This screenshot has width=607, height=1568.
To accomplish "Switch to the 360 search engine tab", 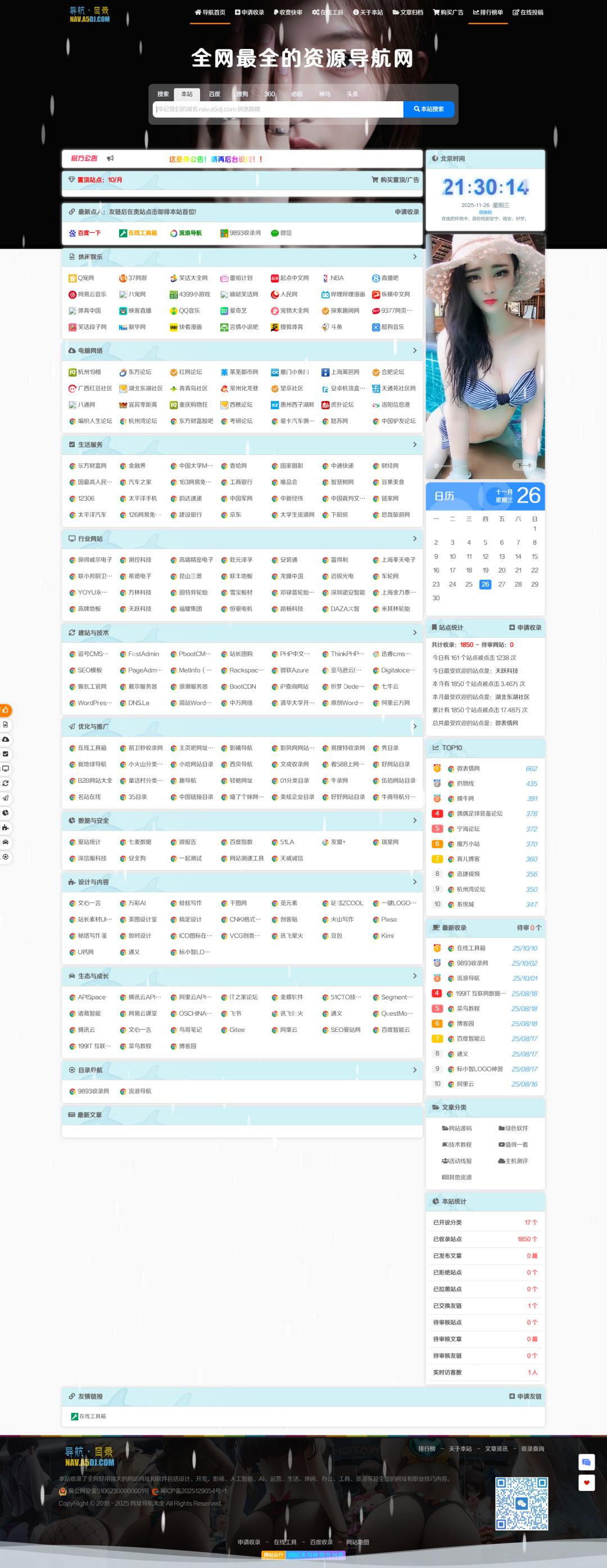I will (x=269, y=94).
